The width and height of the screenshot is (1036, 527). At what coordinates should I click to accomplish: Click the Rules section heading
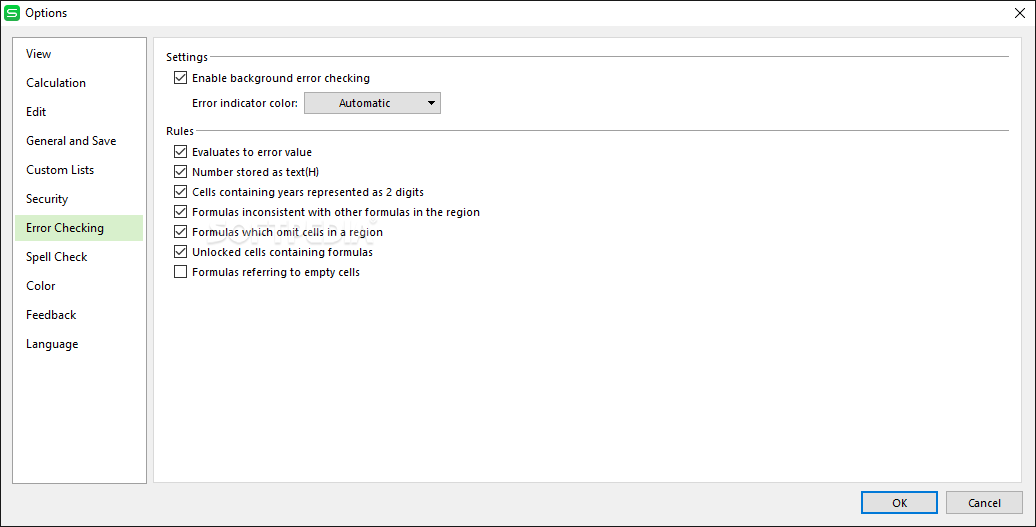tap(180, 131)
